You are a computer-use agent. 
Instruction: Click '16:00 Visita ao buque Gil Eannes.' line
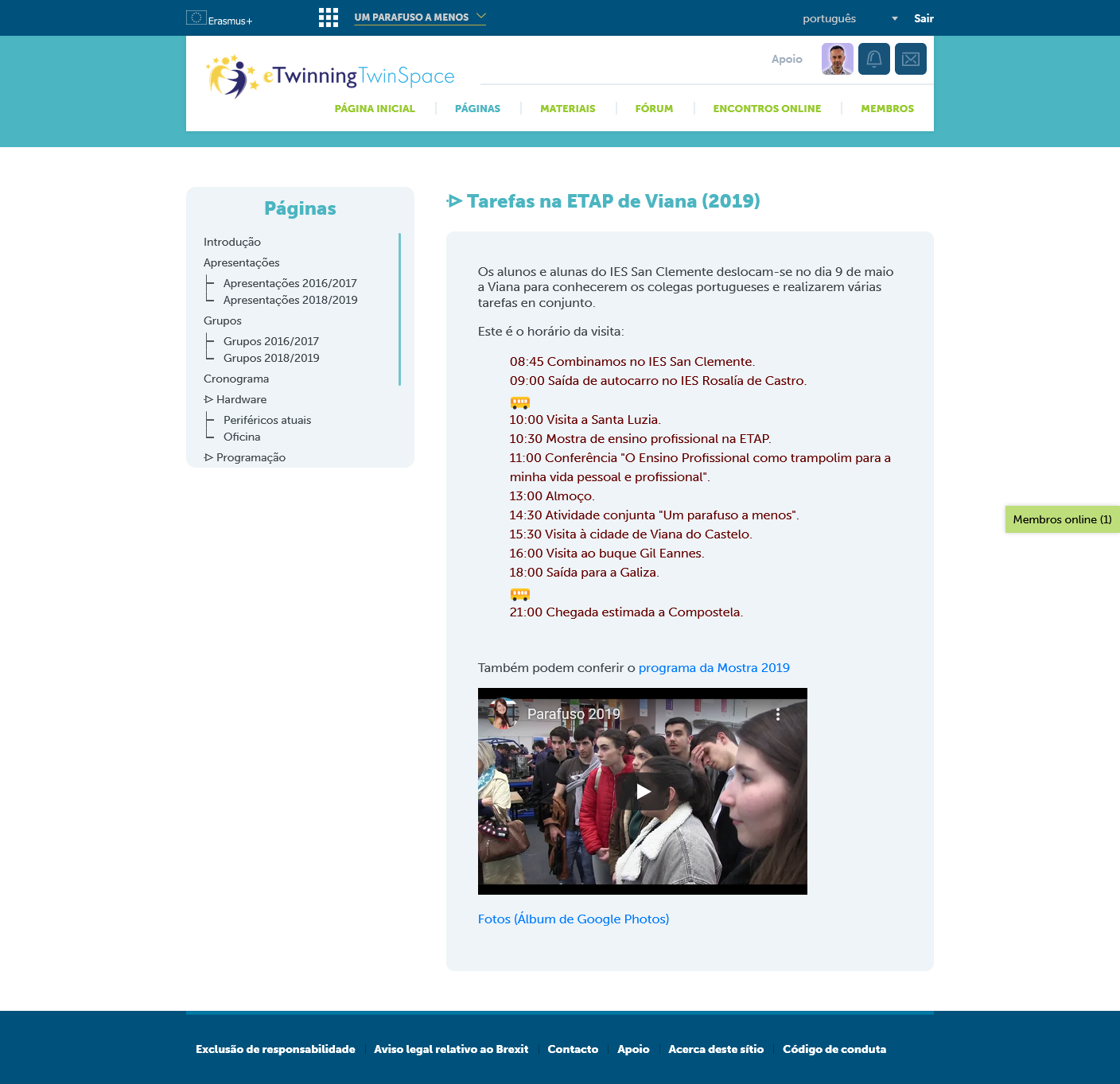607,554
